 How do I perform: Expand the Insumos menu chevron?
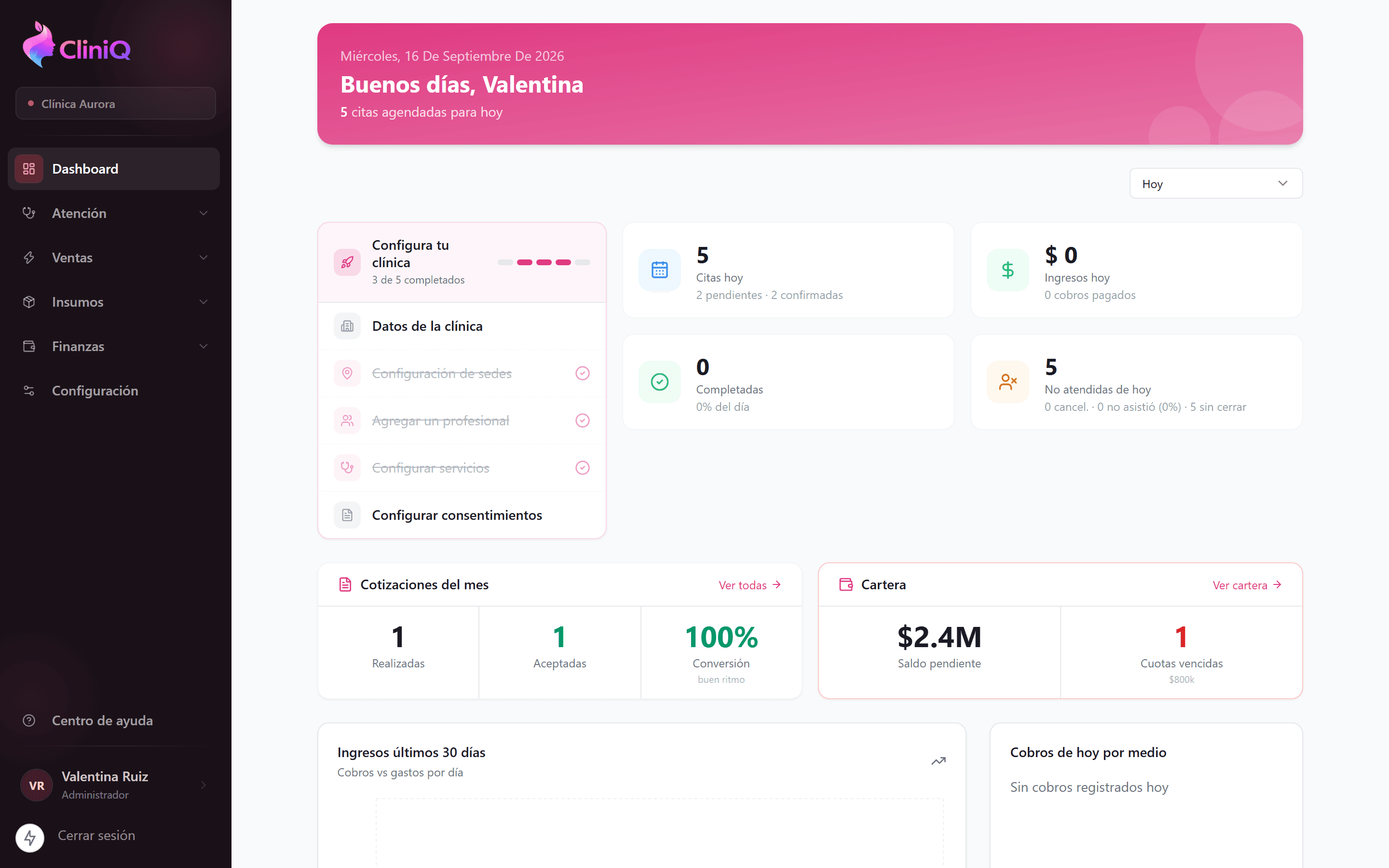203,302
